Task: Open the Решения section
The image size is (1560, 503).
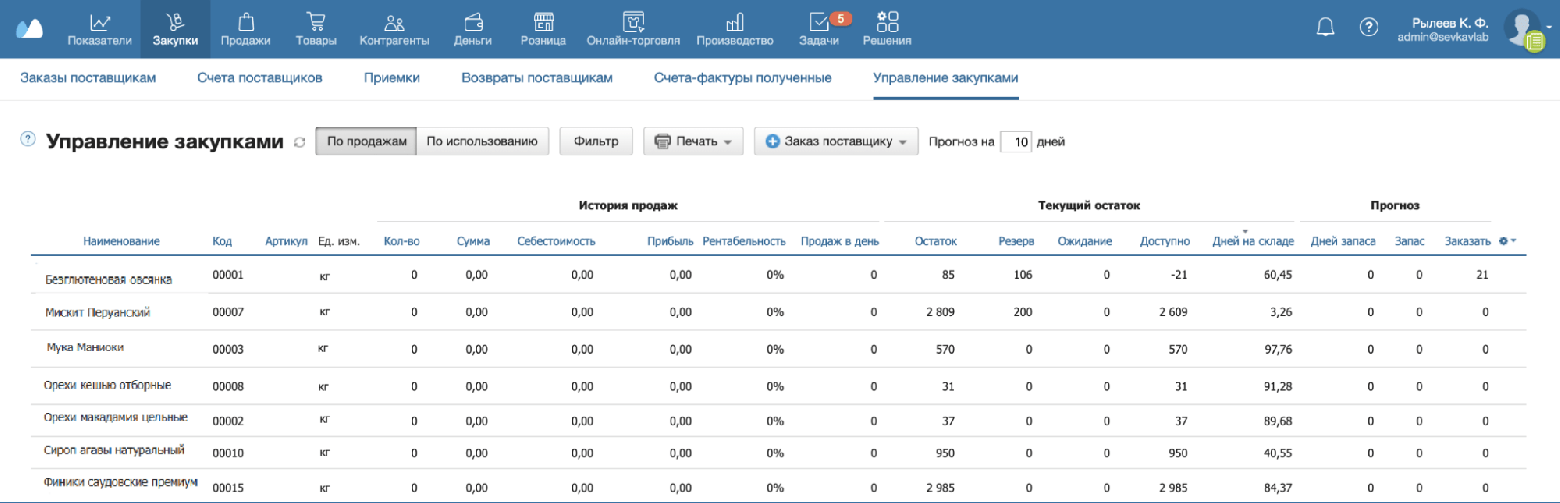Action: tap(887, 29)
